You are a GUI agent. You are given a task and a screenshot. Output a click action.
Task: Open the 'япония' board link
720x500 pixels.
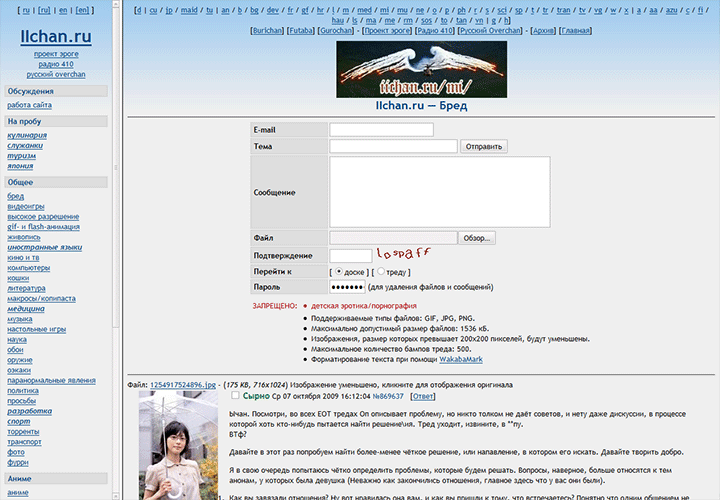(20, 166)
